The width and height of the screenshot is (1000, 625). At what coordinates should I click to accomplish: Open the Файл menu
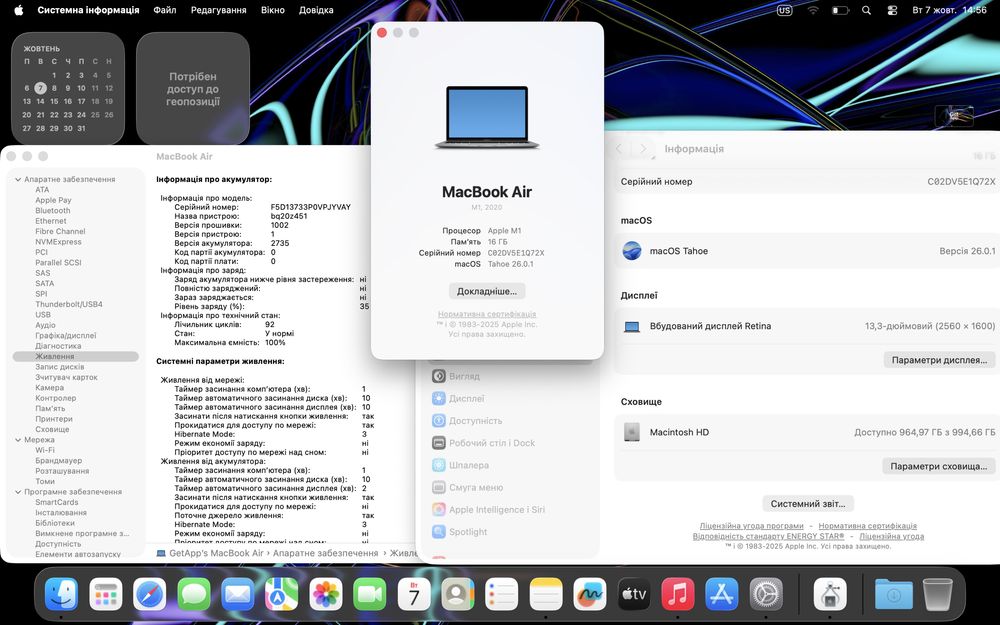coord(165,10)
